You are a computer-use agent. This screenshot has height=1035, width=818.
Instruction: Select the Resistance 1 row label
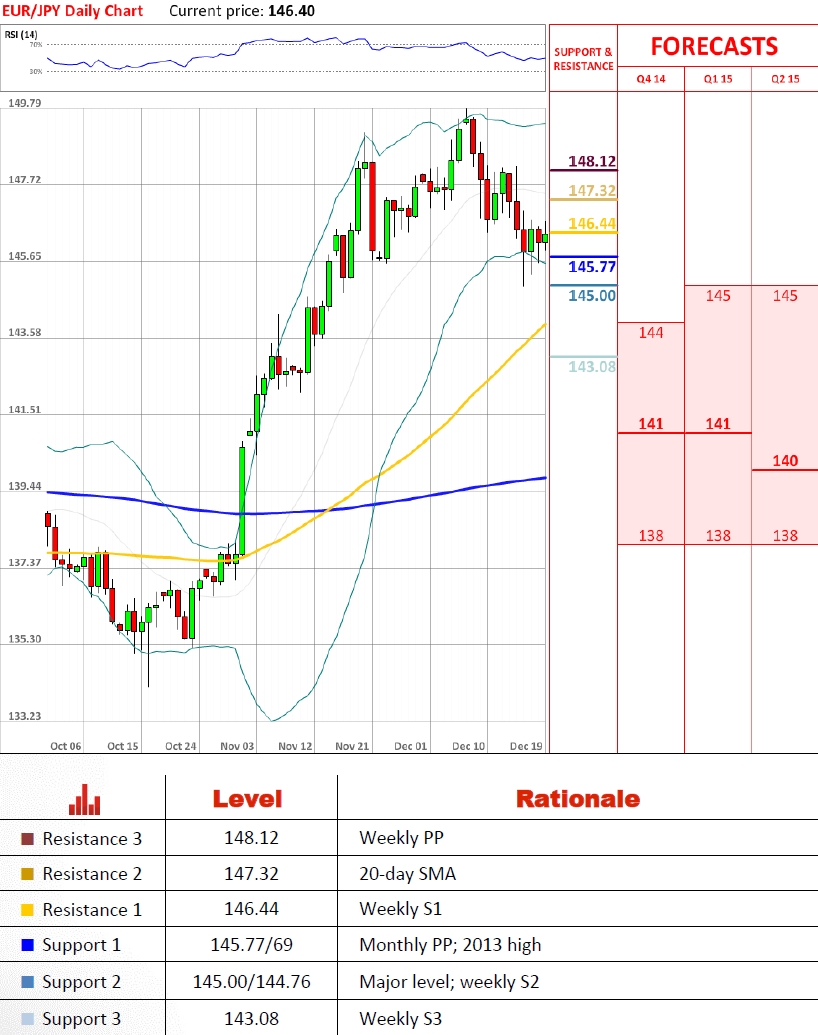(x=92, y=910)
